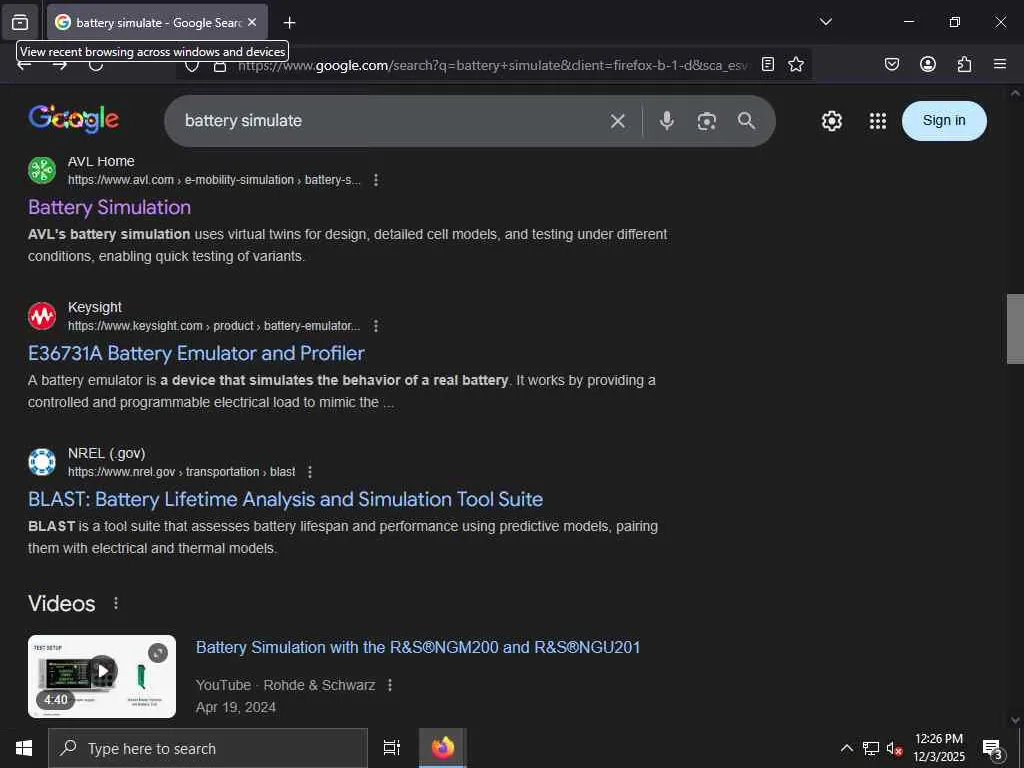Click the Sign in button
Image resolution: width=1024 pixels, height=768 pixels.
pyautogui.click(x=944, y=121)
